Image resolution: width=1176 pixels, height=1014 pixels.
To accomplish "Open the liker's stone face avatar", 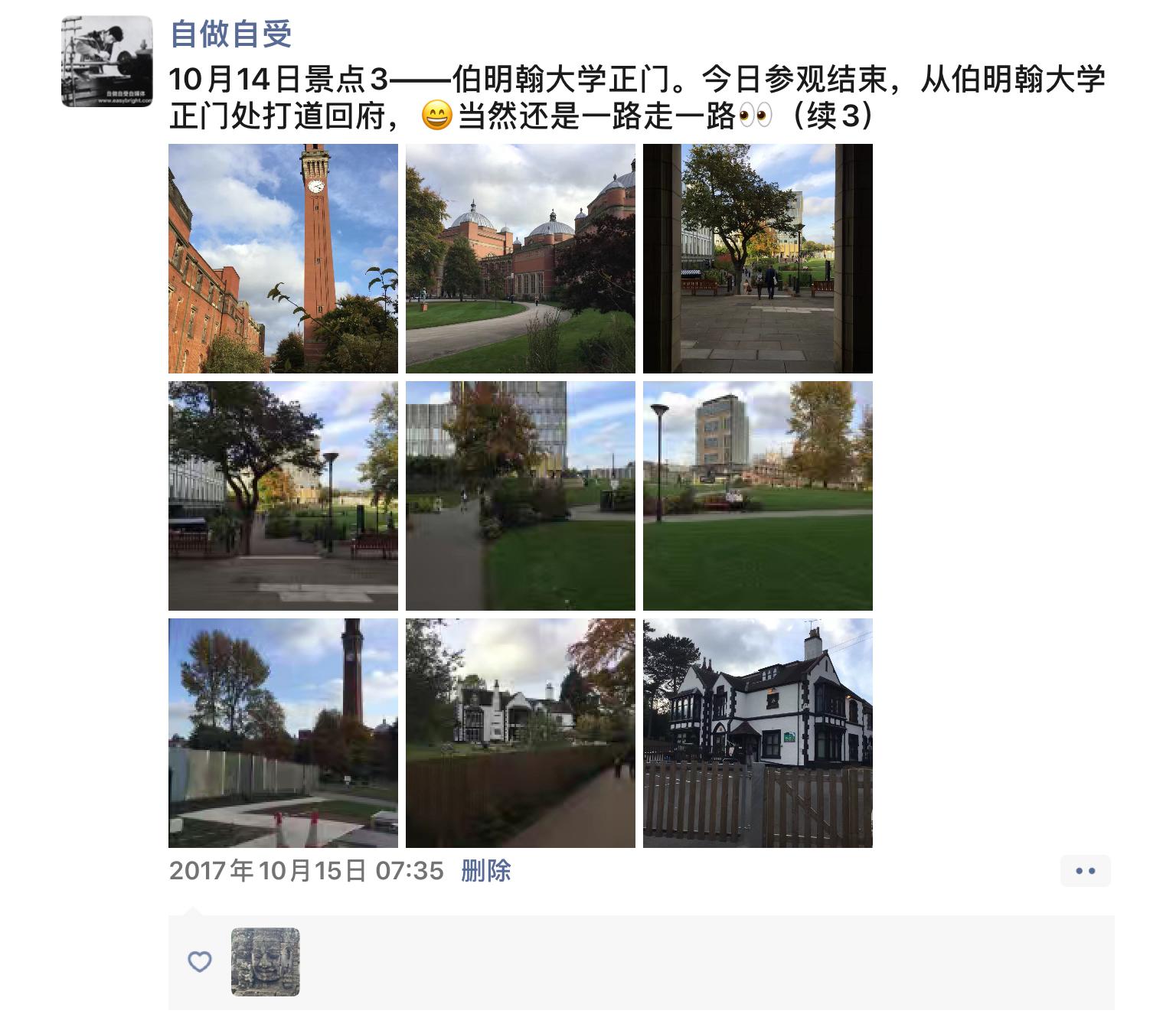I will [x=265, y=962].
